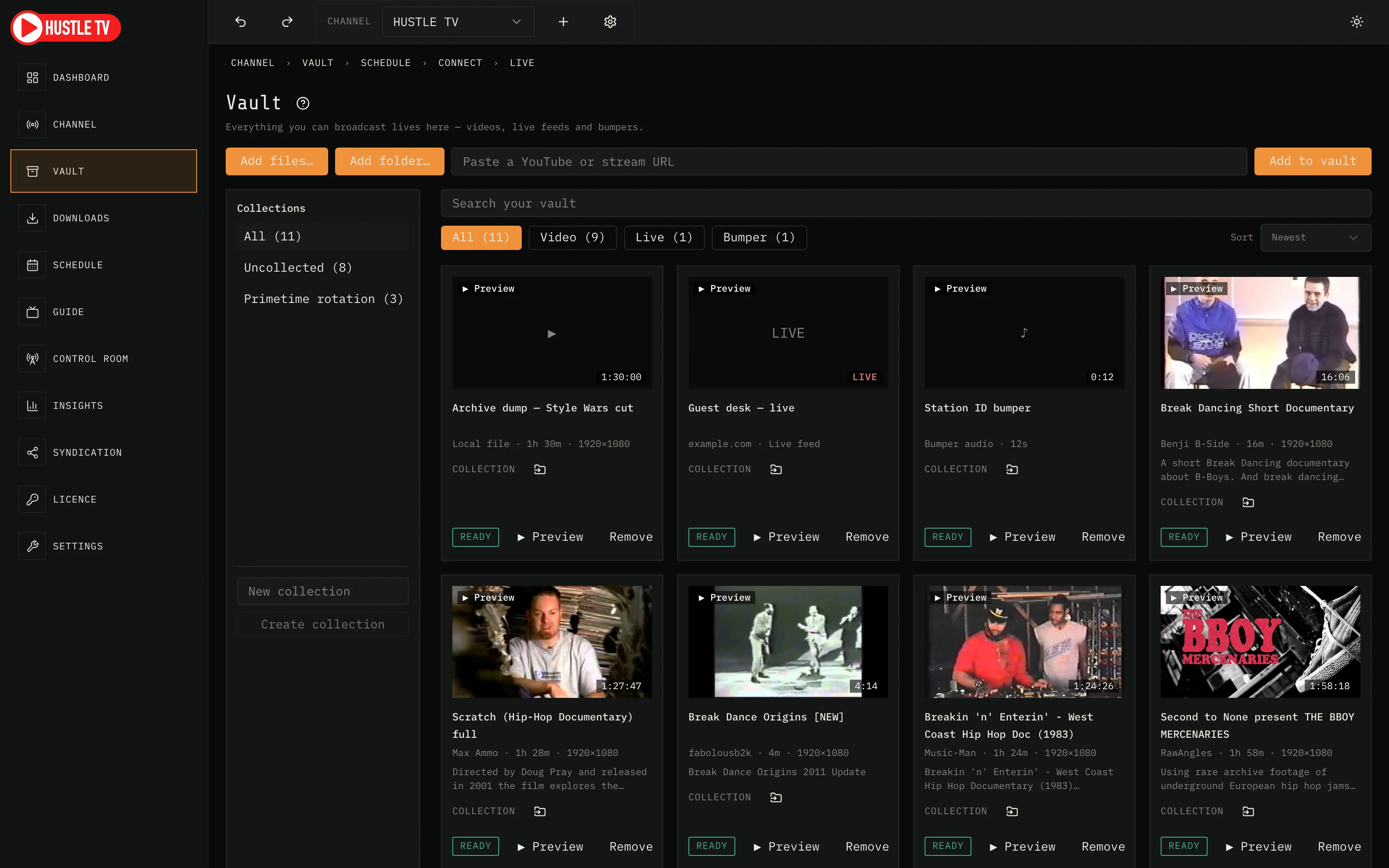Viewport: 1389px width, 868px height.
Task: Open channel settings gear icon
Action: coord(610,22)
